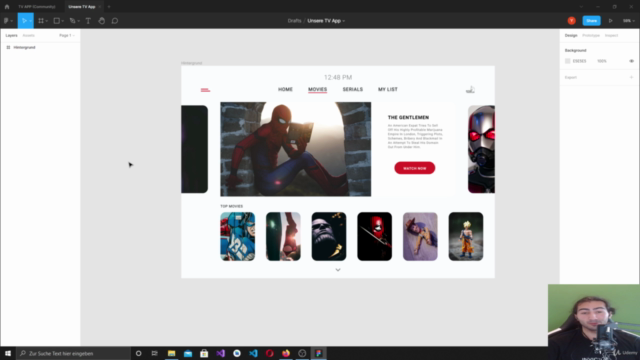The image size is (640, 360).
Task: Open Visual Studio from the taskbar
Action: tap(220, 353)
